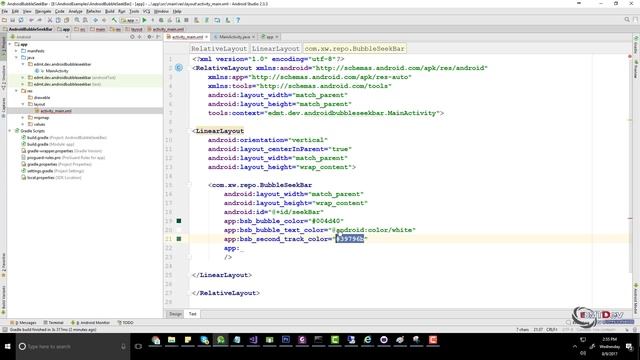Click the Save All toolbar icon
Screen dimensions: 640x360
(13, 20)
